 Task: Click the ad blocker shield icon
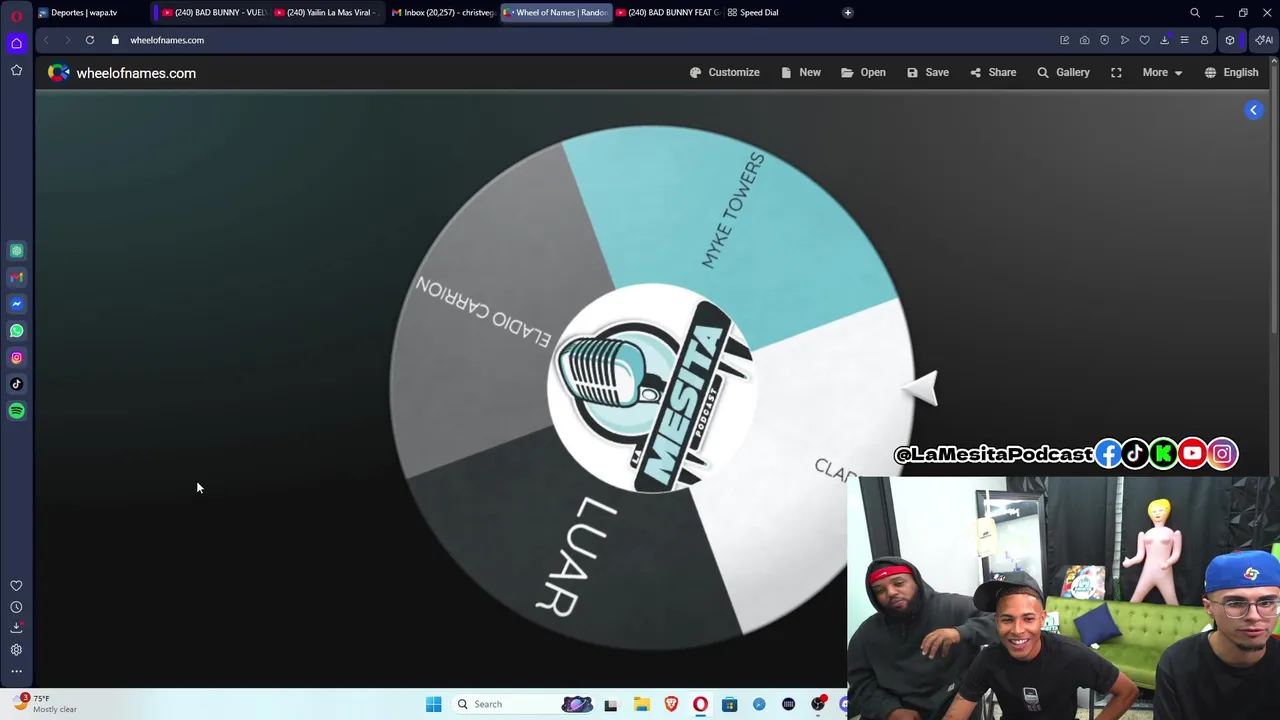1104,40
